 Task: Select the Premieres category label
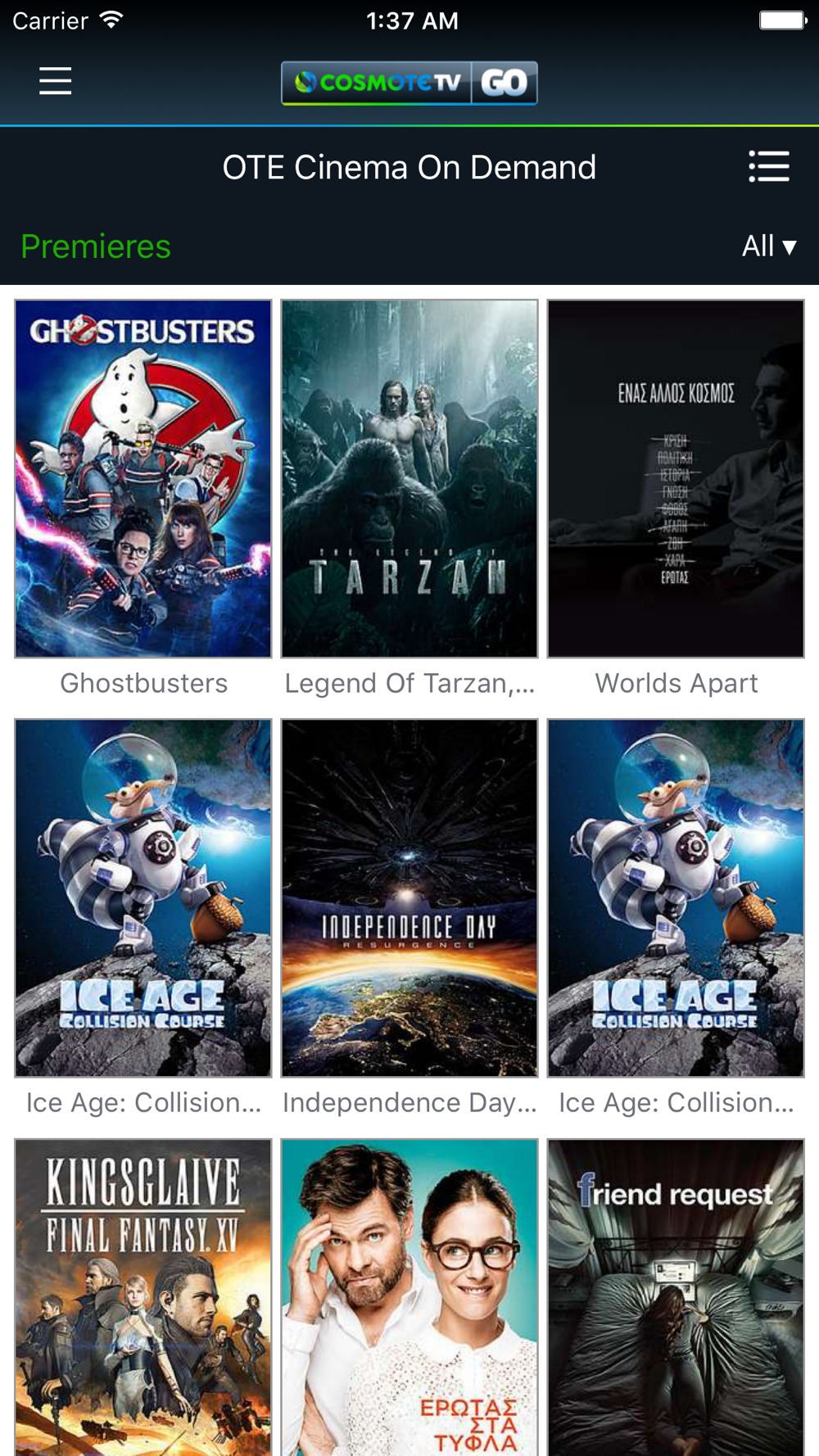tap(96, 246)
